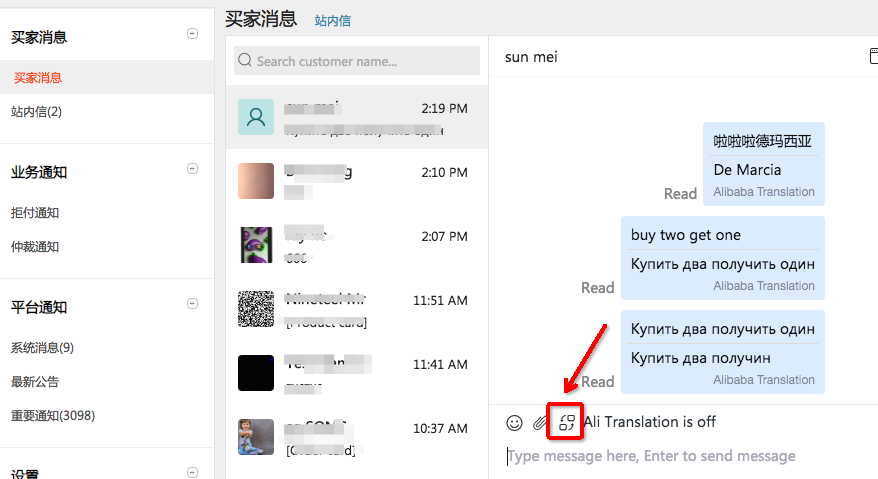This screenshot has height=479, width=878.
Task: Open the 11:41 AM conversation
Action: 357,373
